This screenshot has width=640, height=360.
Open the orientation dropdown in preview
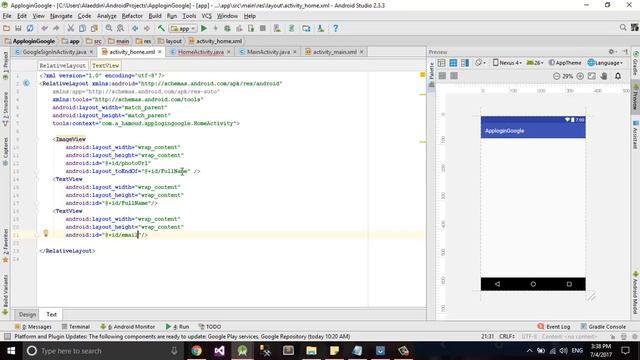point(480,62)
